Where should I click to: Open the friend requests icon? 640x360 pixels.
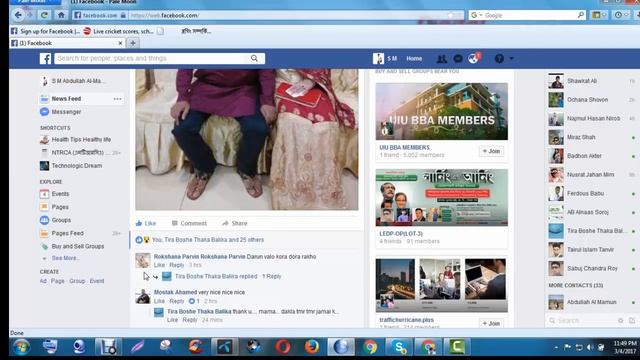pos(442,59)
